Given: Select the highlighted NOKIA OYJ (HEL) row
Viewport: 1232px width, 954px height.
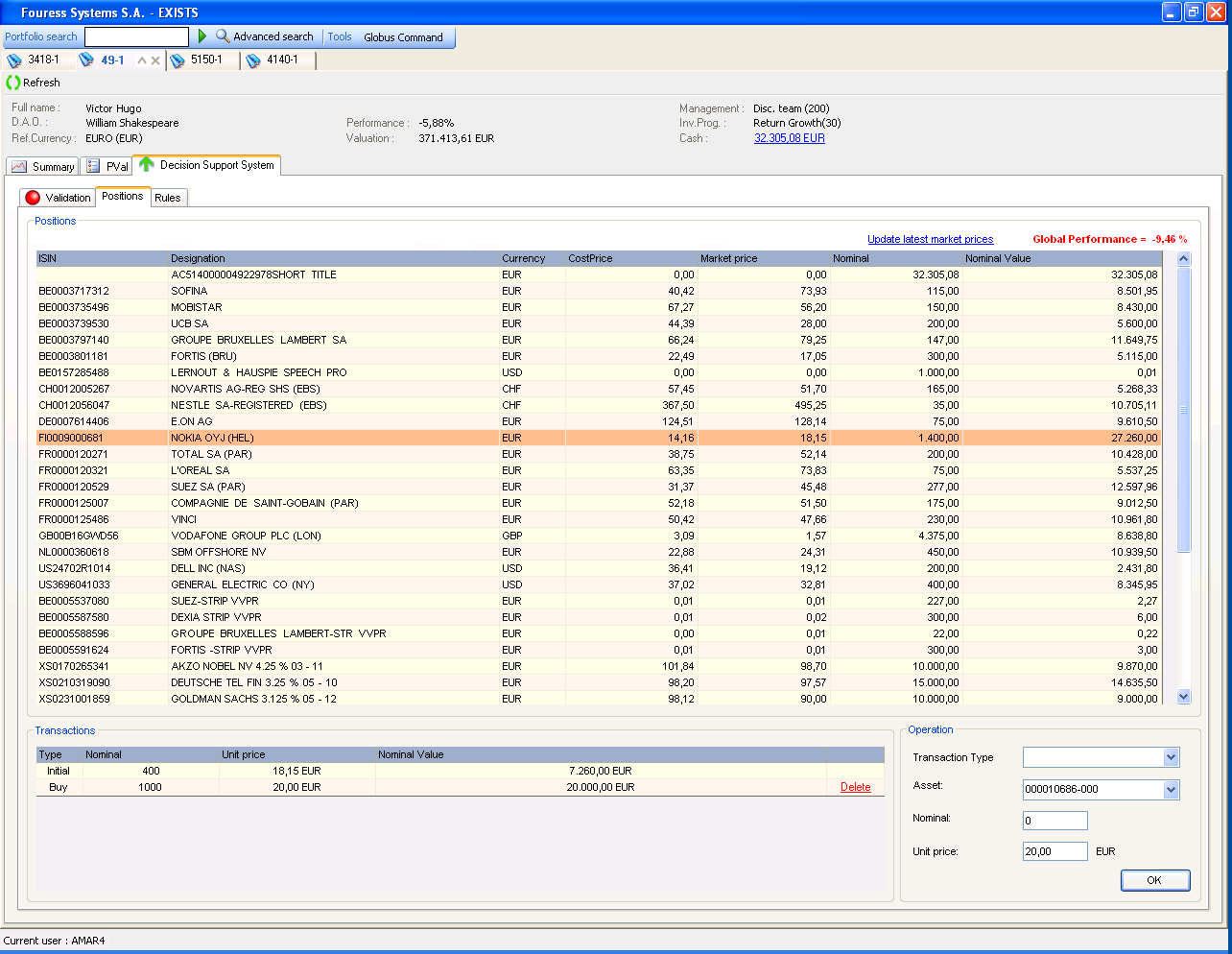Looking at the screenshot, I should [x=599, y=438].
